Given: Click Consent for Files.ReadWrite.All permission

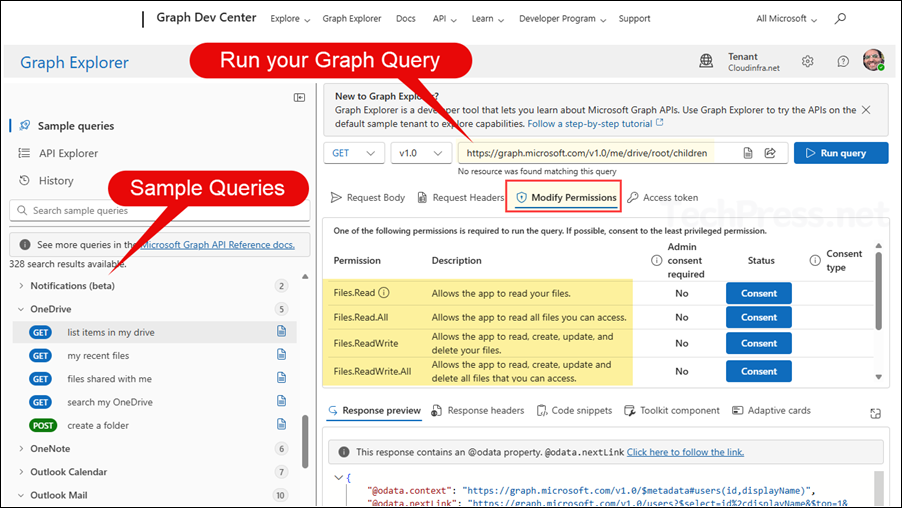Looking at the screenshot, I should click(758, 371).
